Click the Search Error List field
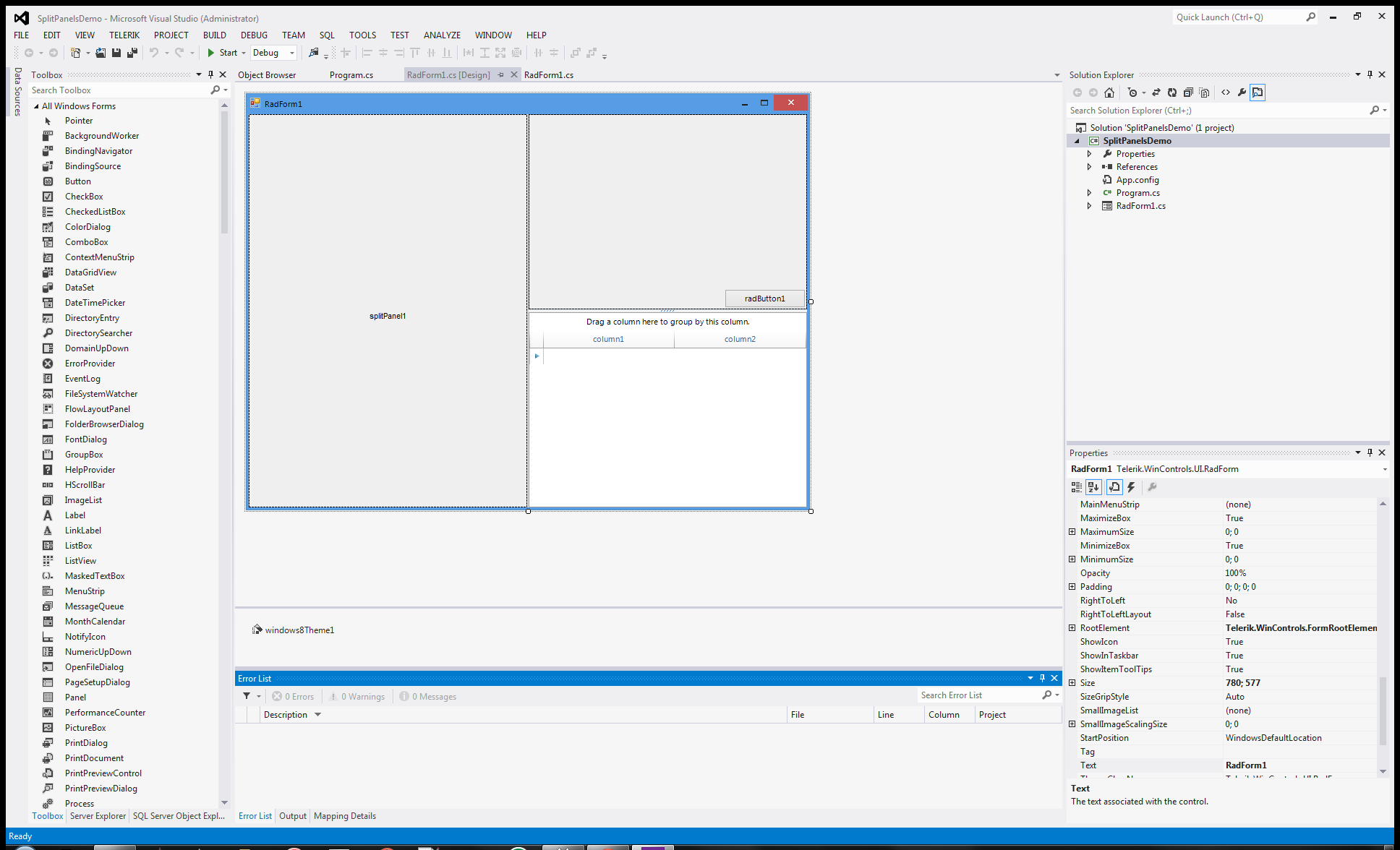The image size is (1400, 850). pyautogui.click(x=980, y=695)
